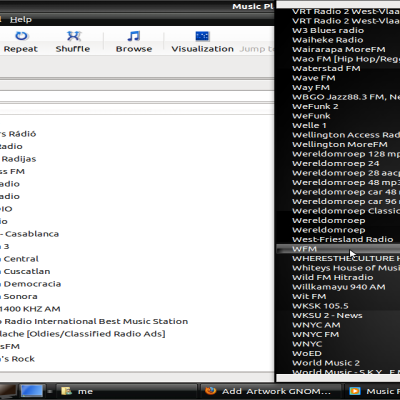The width and height of the screenshot is (400, 400).
Task: Select the Sonora entry in main list
Action: point(20,296)
